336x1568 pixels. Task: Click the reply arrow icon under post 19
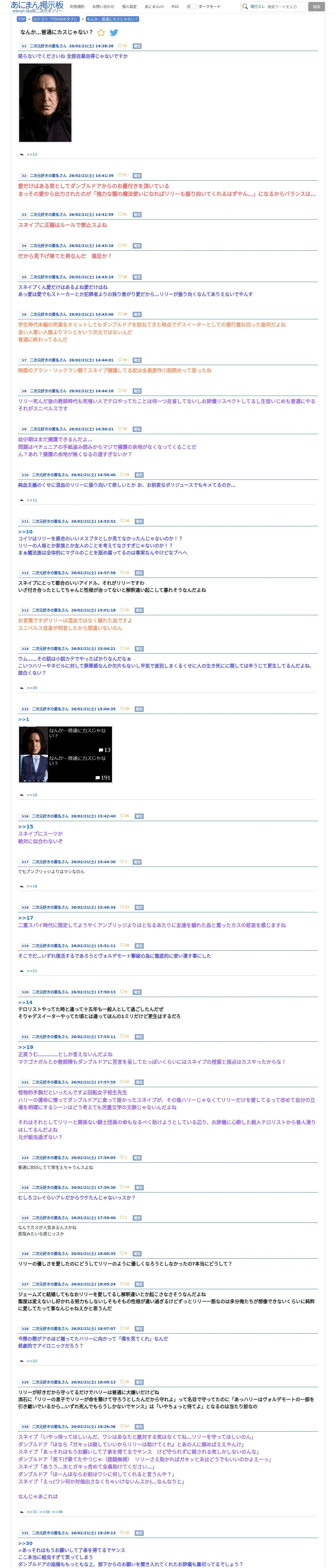tap(22, 971)
